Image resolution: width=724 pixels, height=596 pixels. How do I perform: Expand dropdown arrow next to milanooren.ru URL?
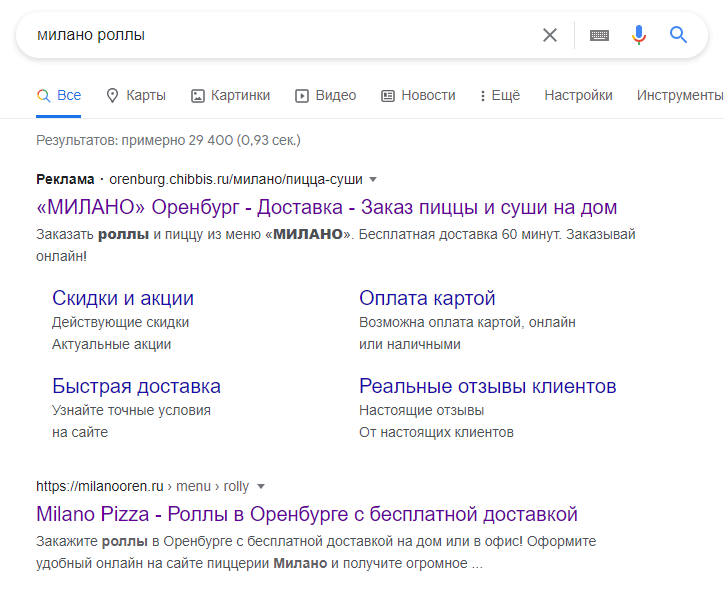pos(261,487)
